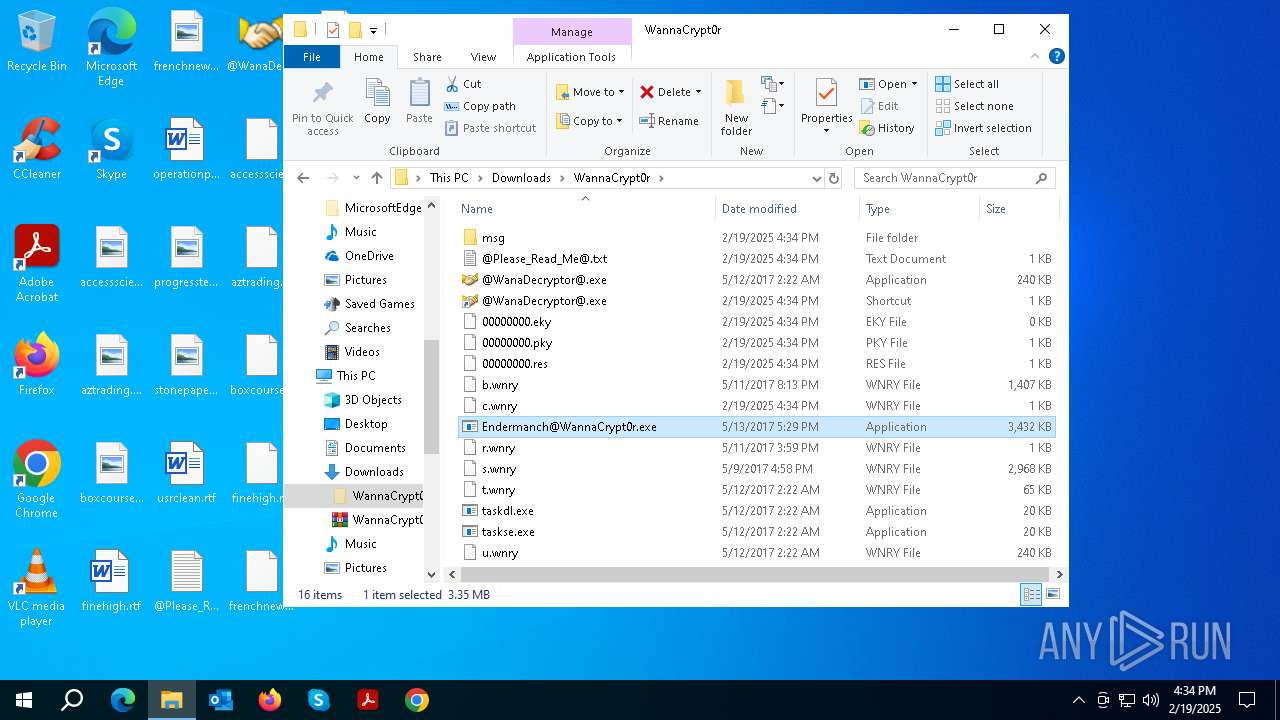This screenshot has width=1280, height=720.
Task: Select the Home ribbon tab
Action: pyautogui.click(x=368, y=57)
